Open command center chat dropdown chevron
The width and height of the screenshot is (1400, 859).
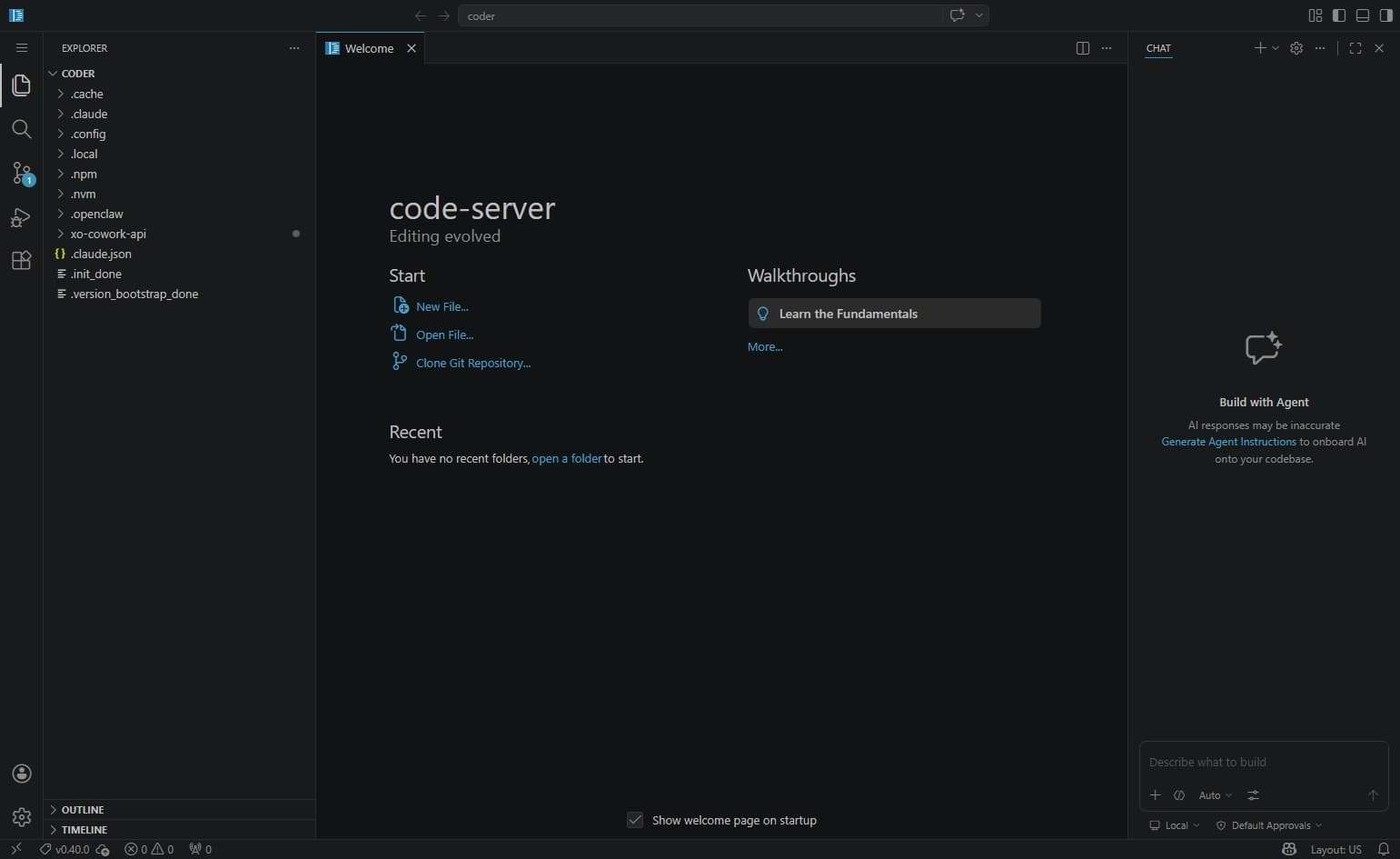[979, 15]
